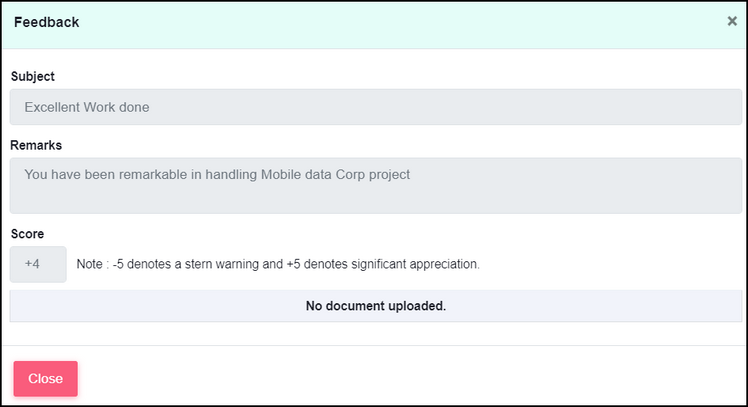Image resolution: width=748 pixels, height=407 pixels.
Task: Click the empty area of the dialog header bar
Action: [x=400, y=22]
